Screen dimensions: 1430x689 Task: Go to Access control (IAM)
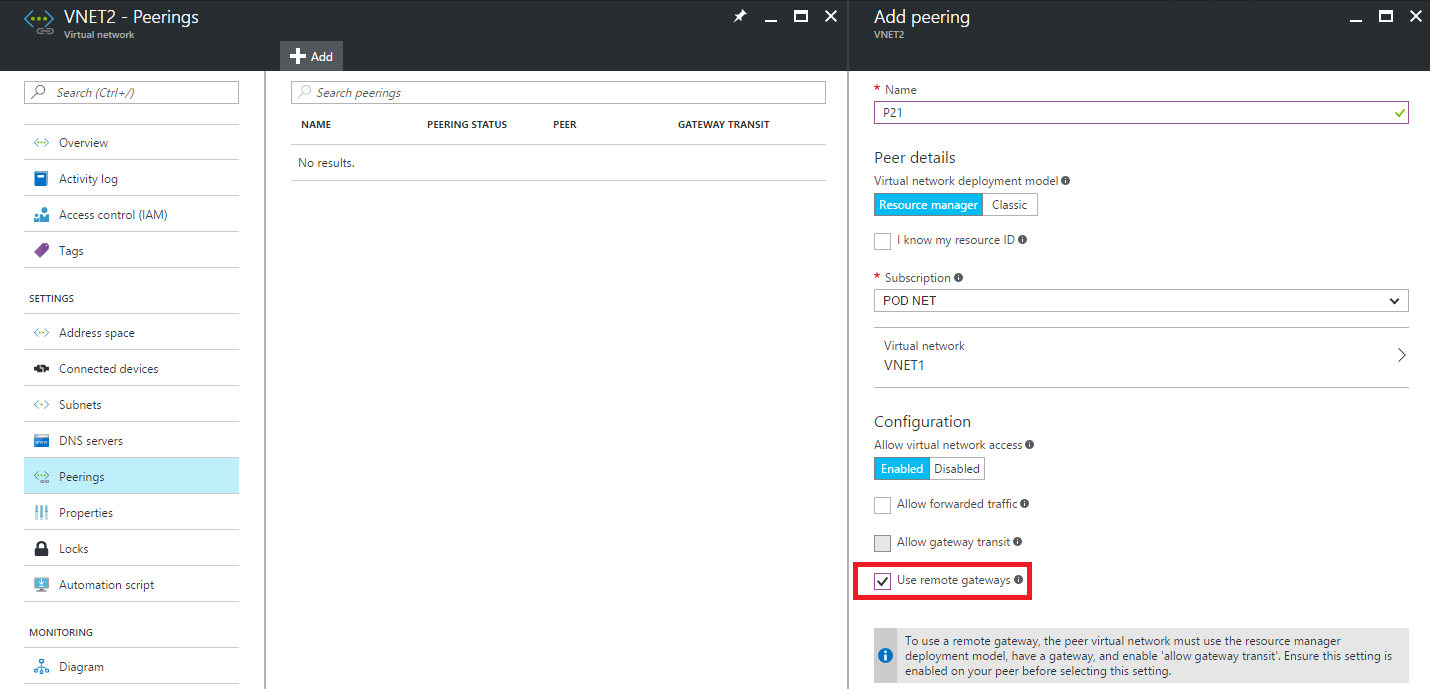pos(112,215)
